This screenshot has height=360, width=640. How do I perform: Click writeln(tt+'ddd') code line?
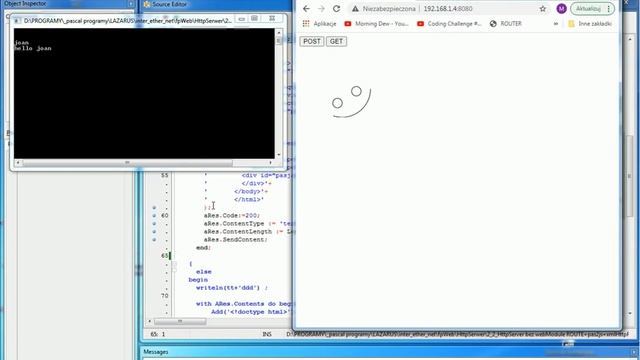tap(232, 288)
